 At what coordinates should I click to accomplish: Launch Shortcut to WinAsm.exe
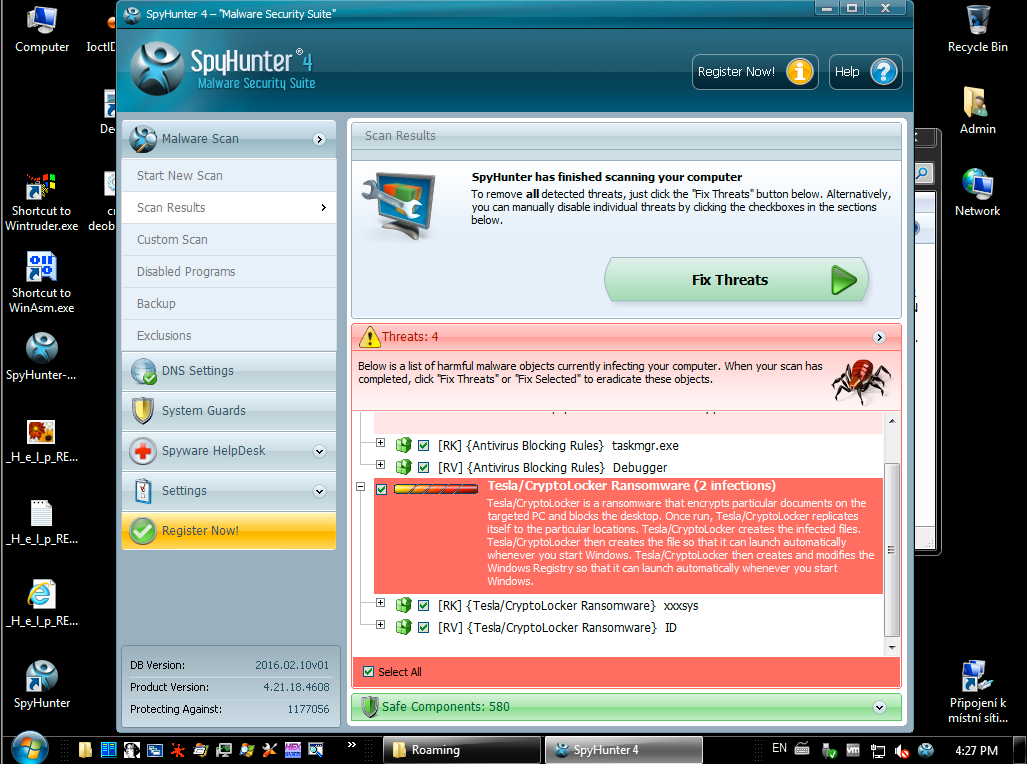(41, 282)
